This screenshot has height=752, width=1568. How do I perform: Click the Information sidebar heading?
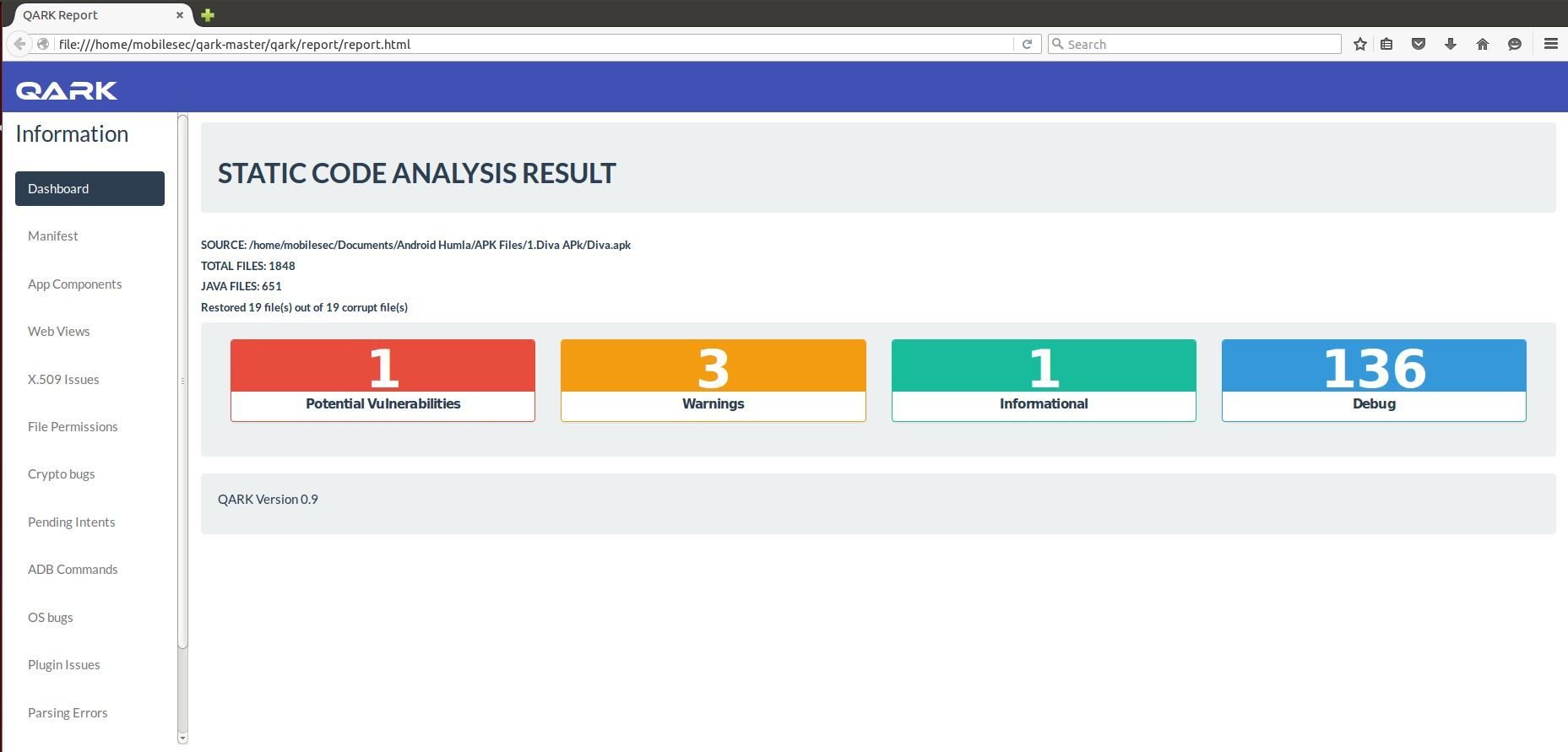(x=72, y=134)
